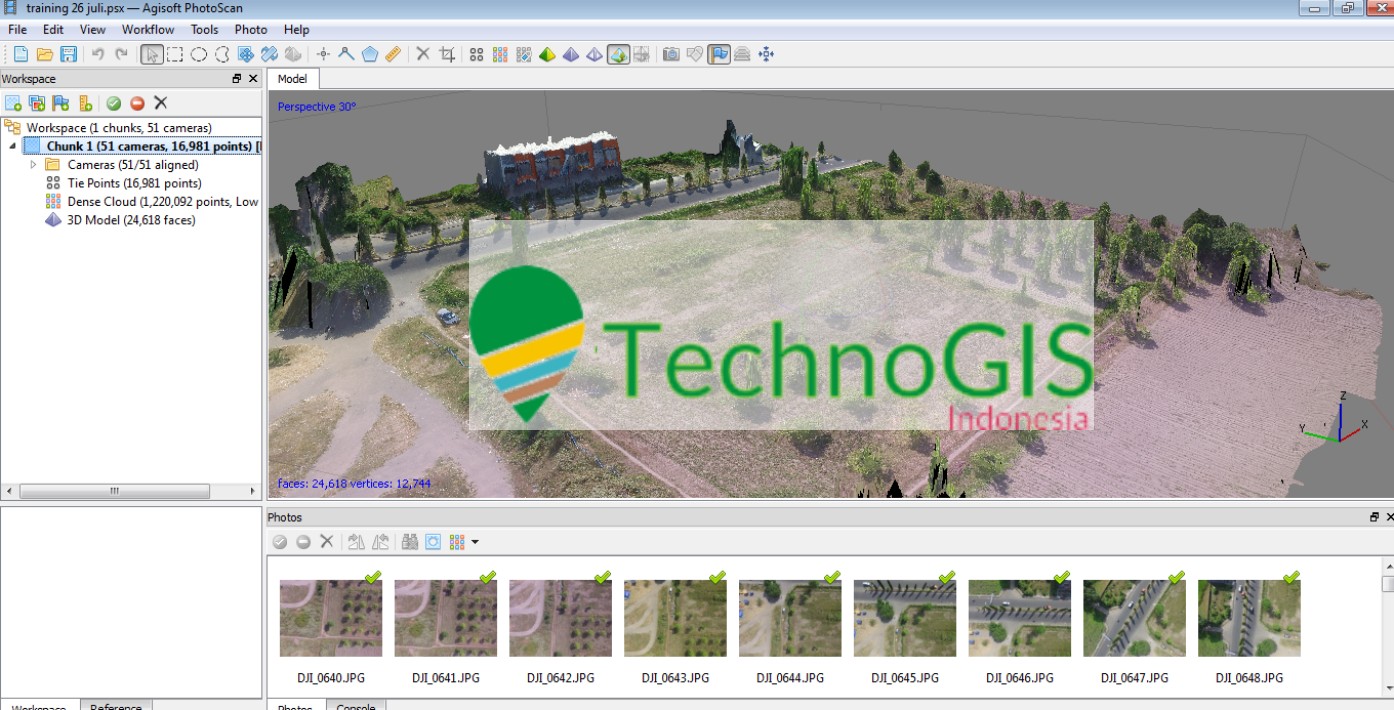Image resolution: width=1394 pixels, height=710 pixels.
Task: Toggle Show Cameras in model view
Action: pos(672,54)
